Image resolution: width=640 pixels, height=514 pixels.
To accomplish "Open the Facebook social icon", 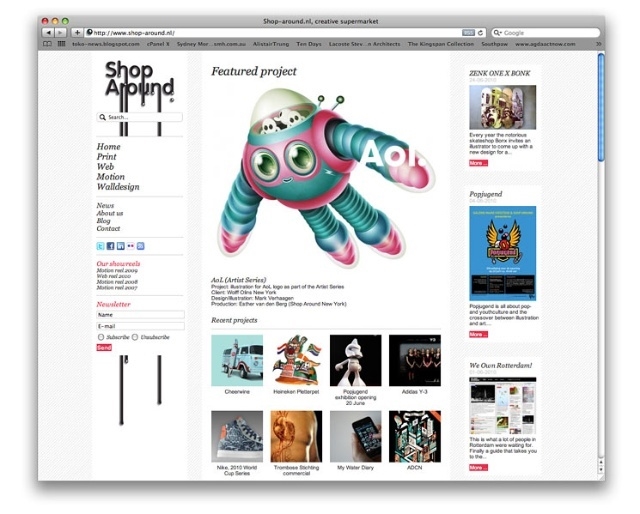I will point(111,246).
